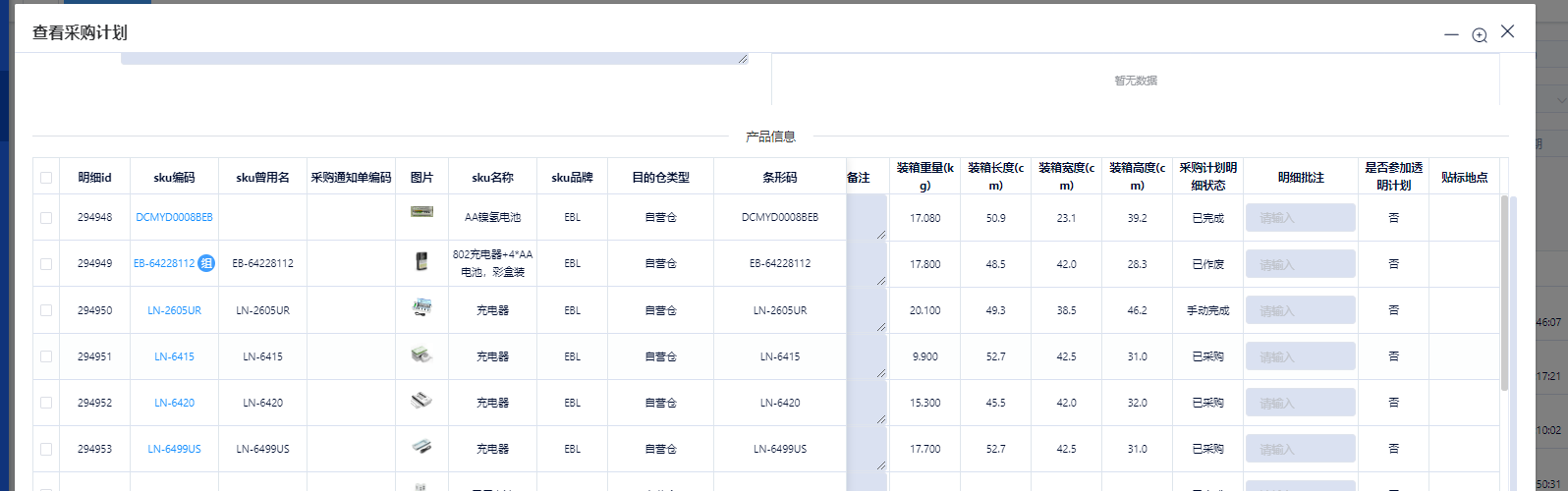Click the 装箱重量(kg) column header

click(x=924, y=177)
